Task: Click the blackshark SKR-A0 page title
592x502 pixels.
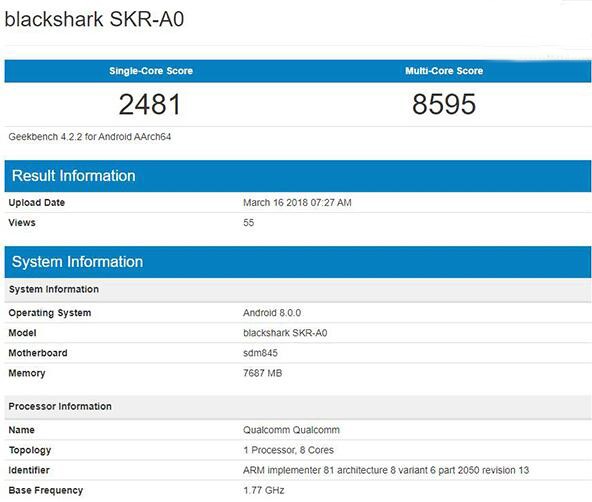Action: [x=94, y=19]
